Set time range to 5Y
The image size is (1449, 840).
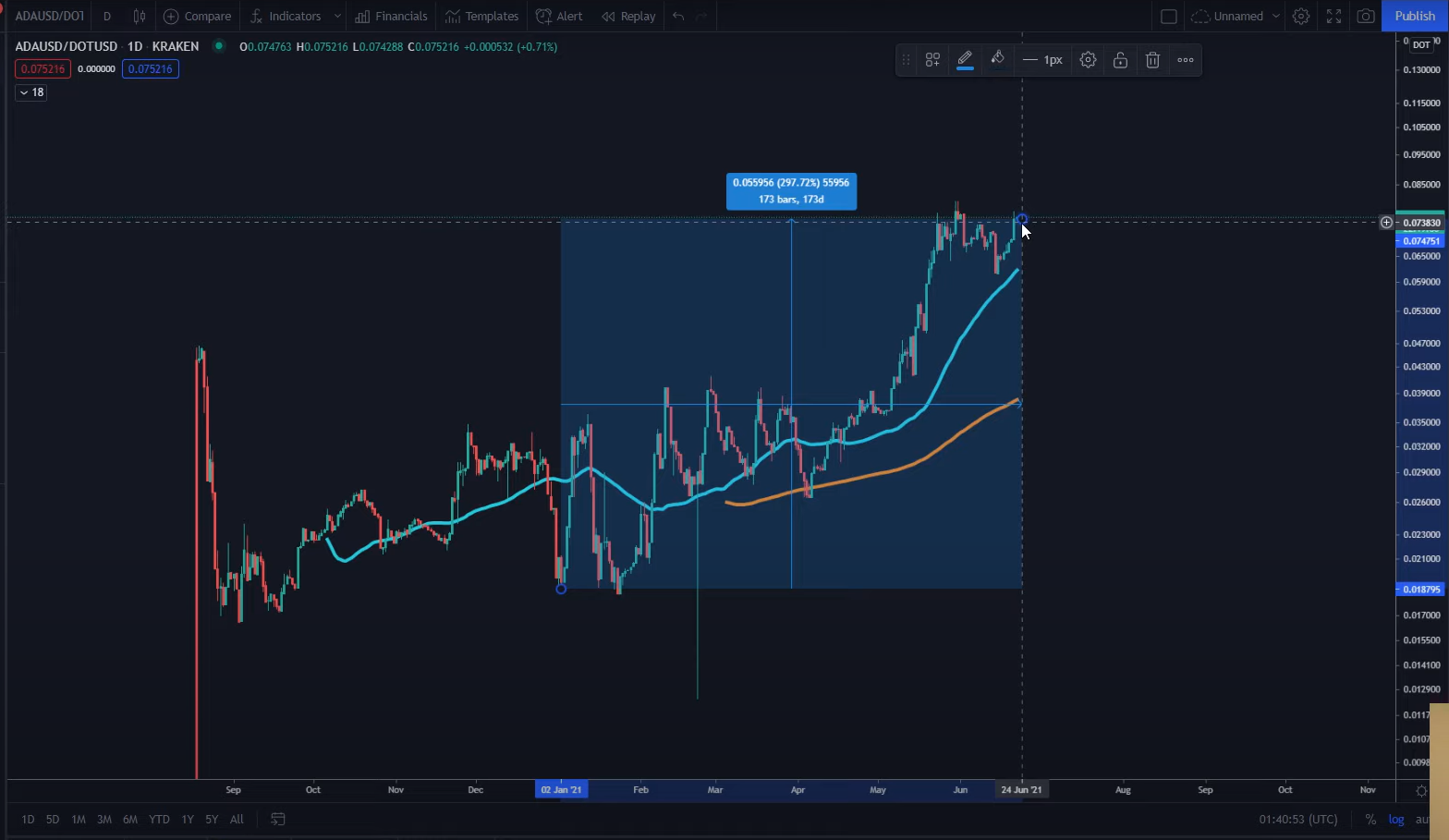(x=212, y=820)
